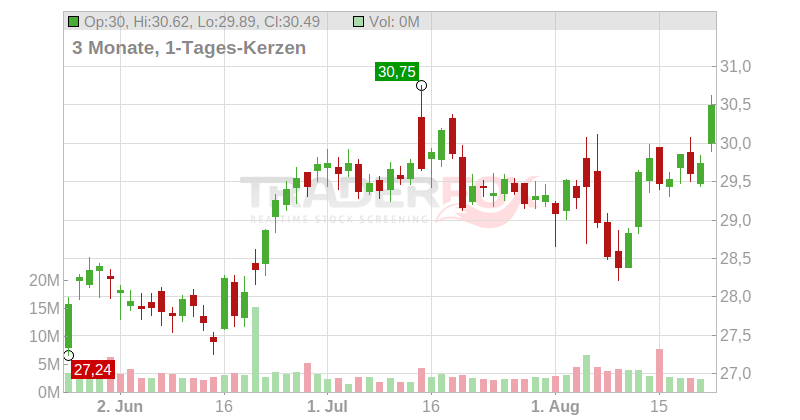This screenshot has width=800, height=420.
Task: Click the 'Op:30, Hi:30.62' OHLC readout
Action: tap(202, 21)
